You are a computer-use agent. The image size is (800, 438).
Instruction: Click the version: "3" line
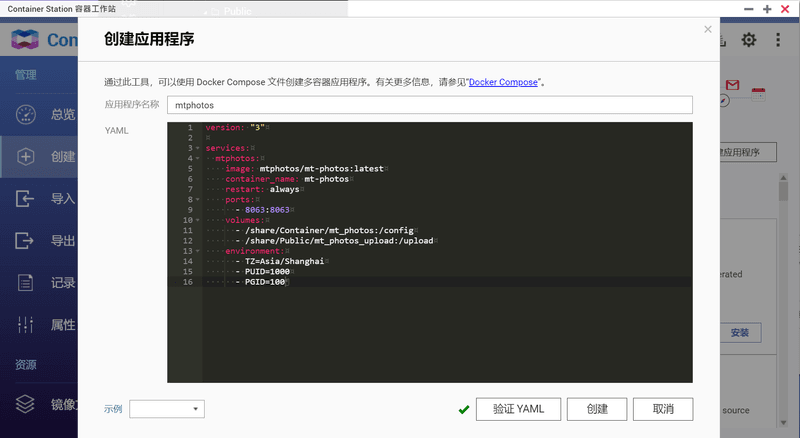235,128
